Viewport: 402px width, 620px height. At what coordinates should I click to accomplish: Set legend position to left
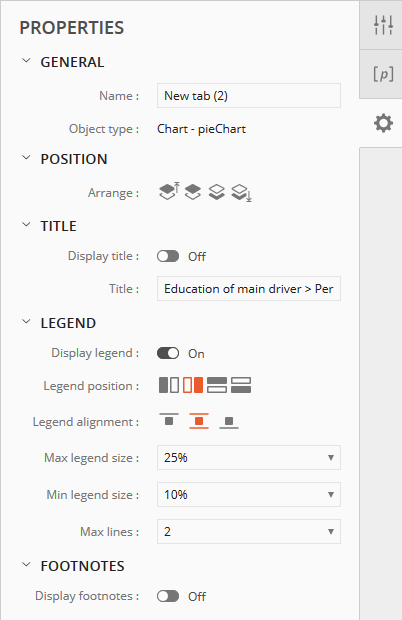(169, 385)
